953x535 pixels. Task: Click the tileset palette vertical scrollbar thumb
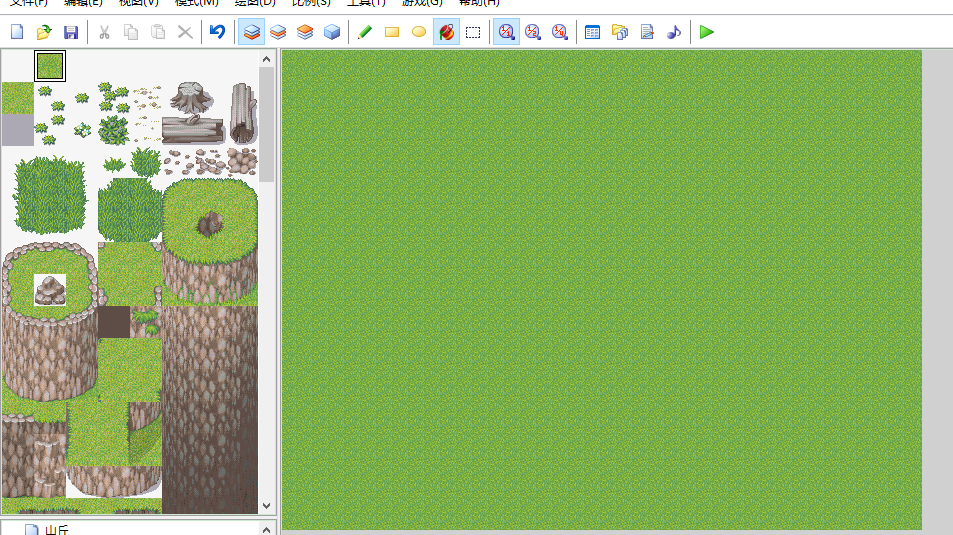266,125
